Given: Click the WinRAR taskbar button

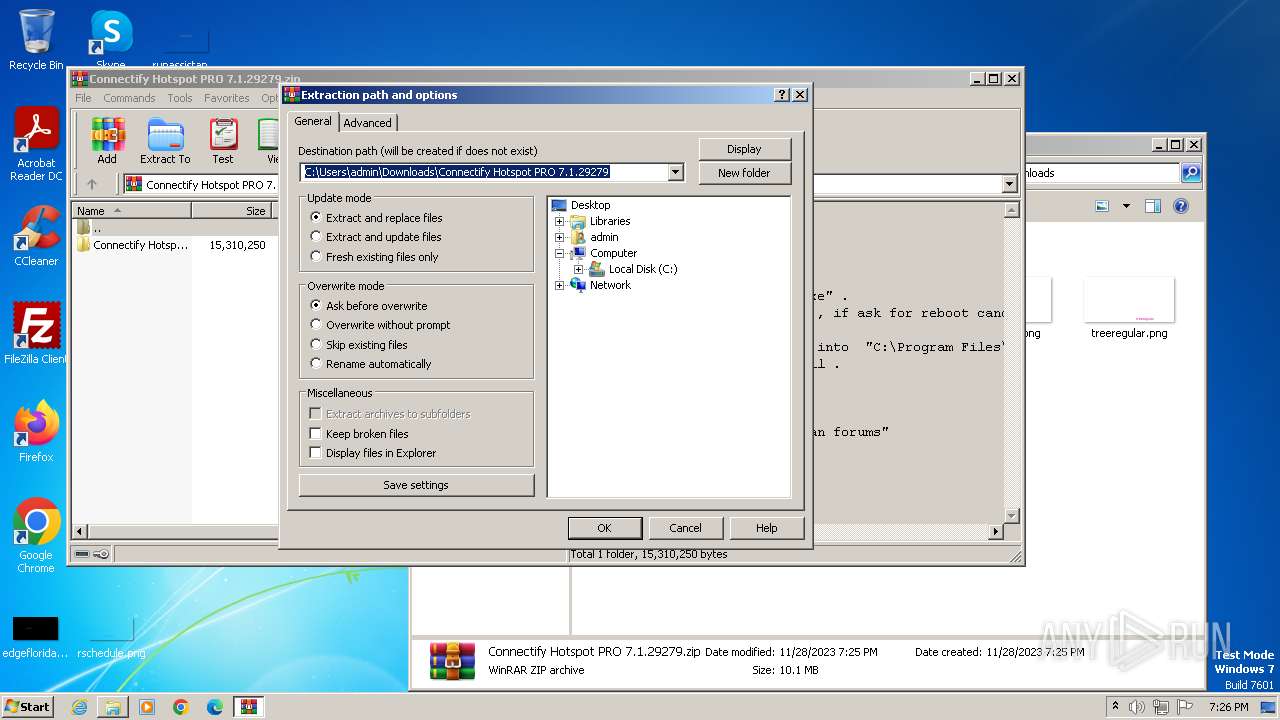Looking at the screenshot, I should click(249, 707).
